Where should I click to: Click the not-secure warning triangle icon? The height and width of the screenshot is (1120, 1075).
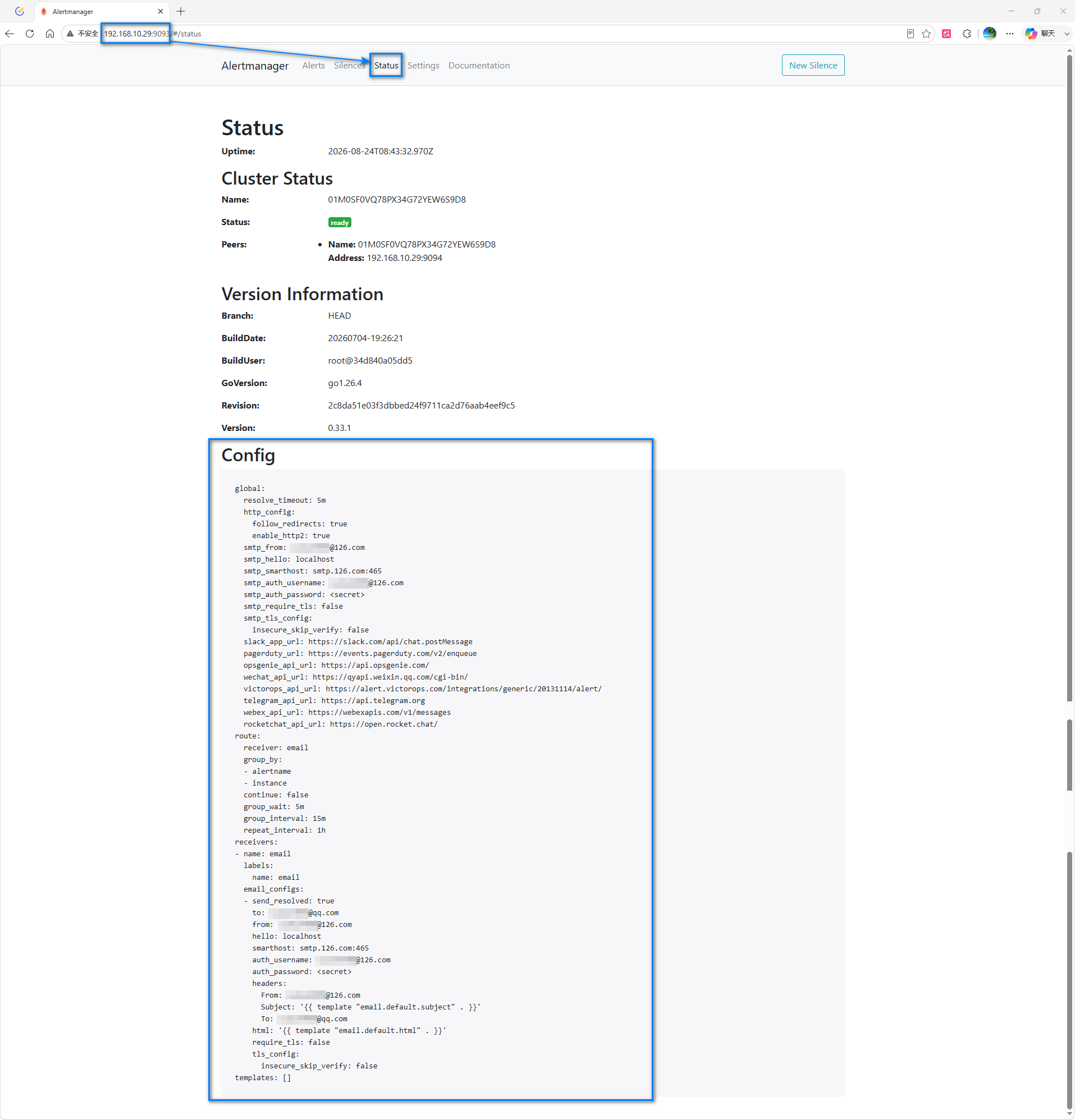(x=70, y=34)
